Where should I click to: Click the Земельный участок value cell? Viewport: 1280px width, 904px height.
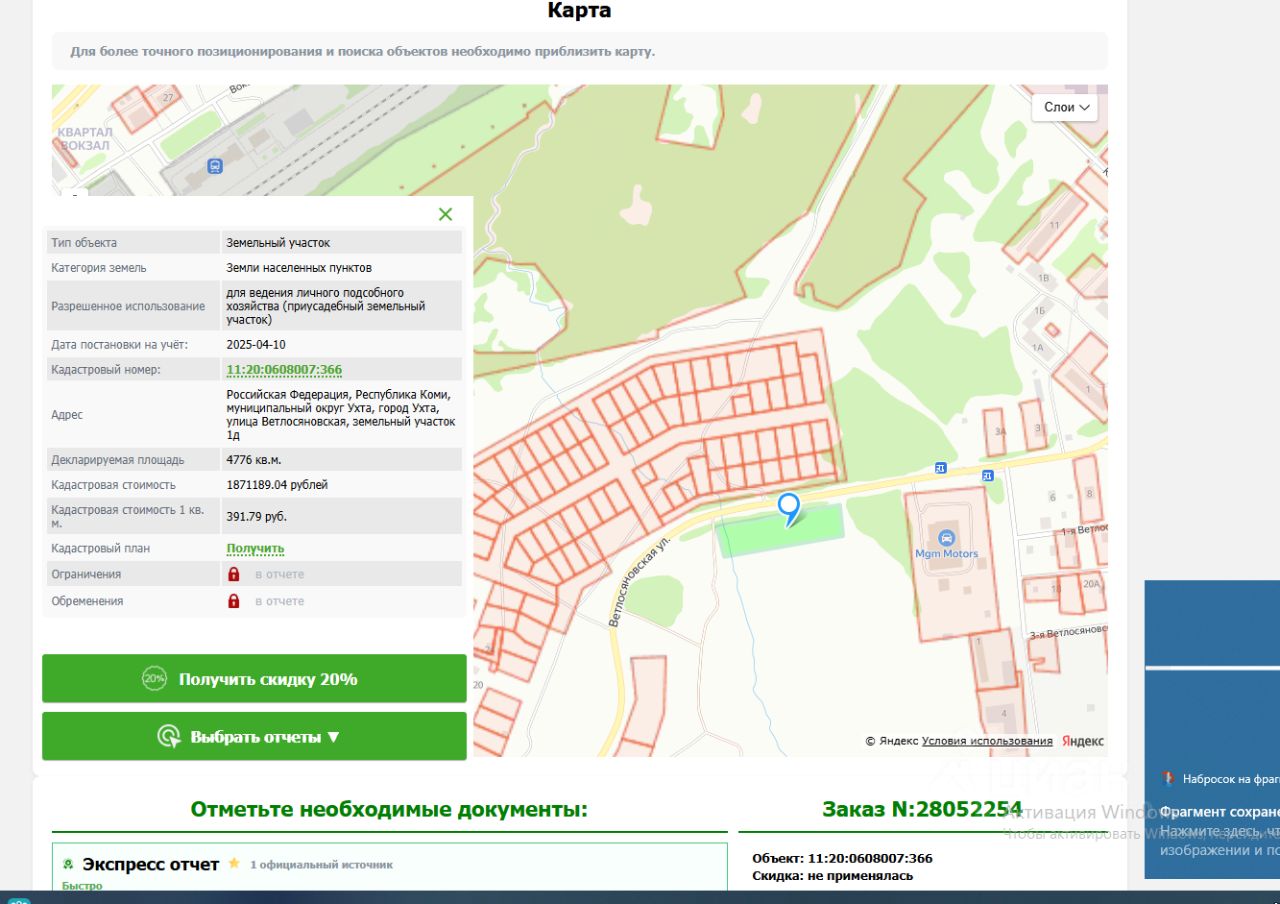[x=341, y=243]
